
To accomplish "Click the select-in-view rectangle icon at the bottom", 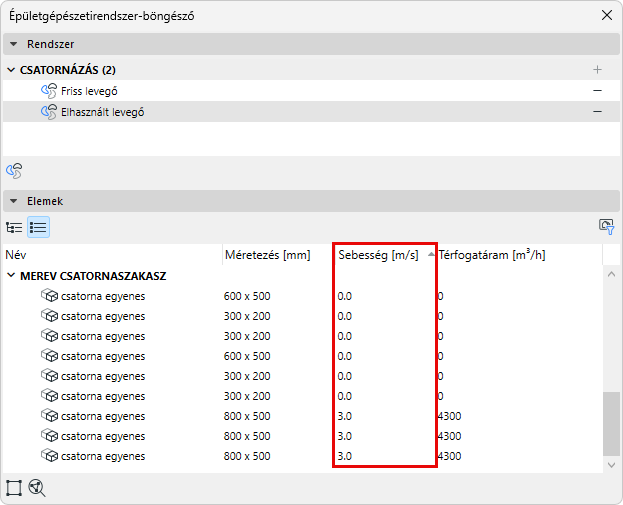I will 14,488.
